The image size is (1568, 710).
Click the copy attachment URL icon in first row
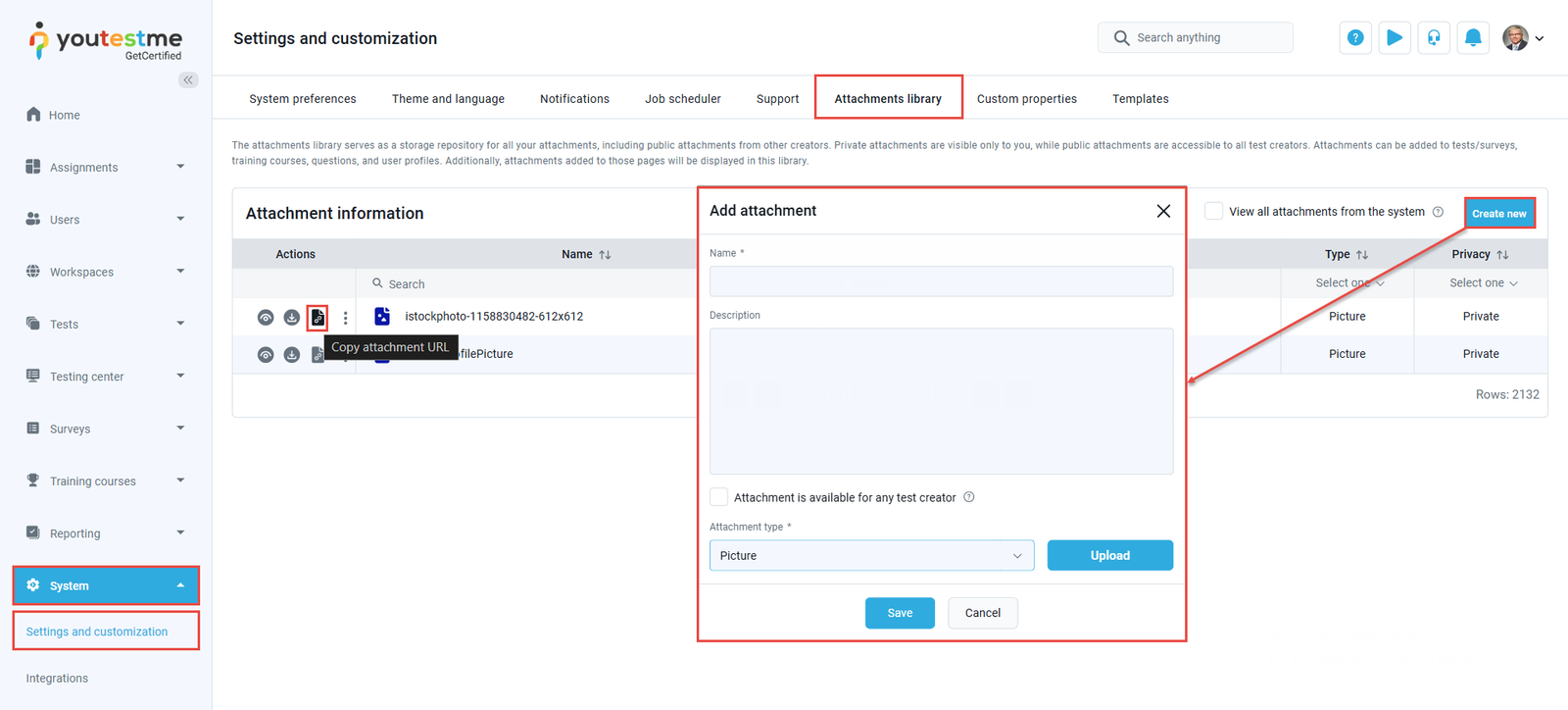click(x=318, y=318)
